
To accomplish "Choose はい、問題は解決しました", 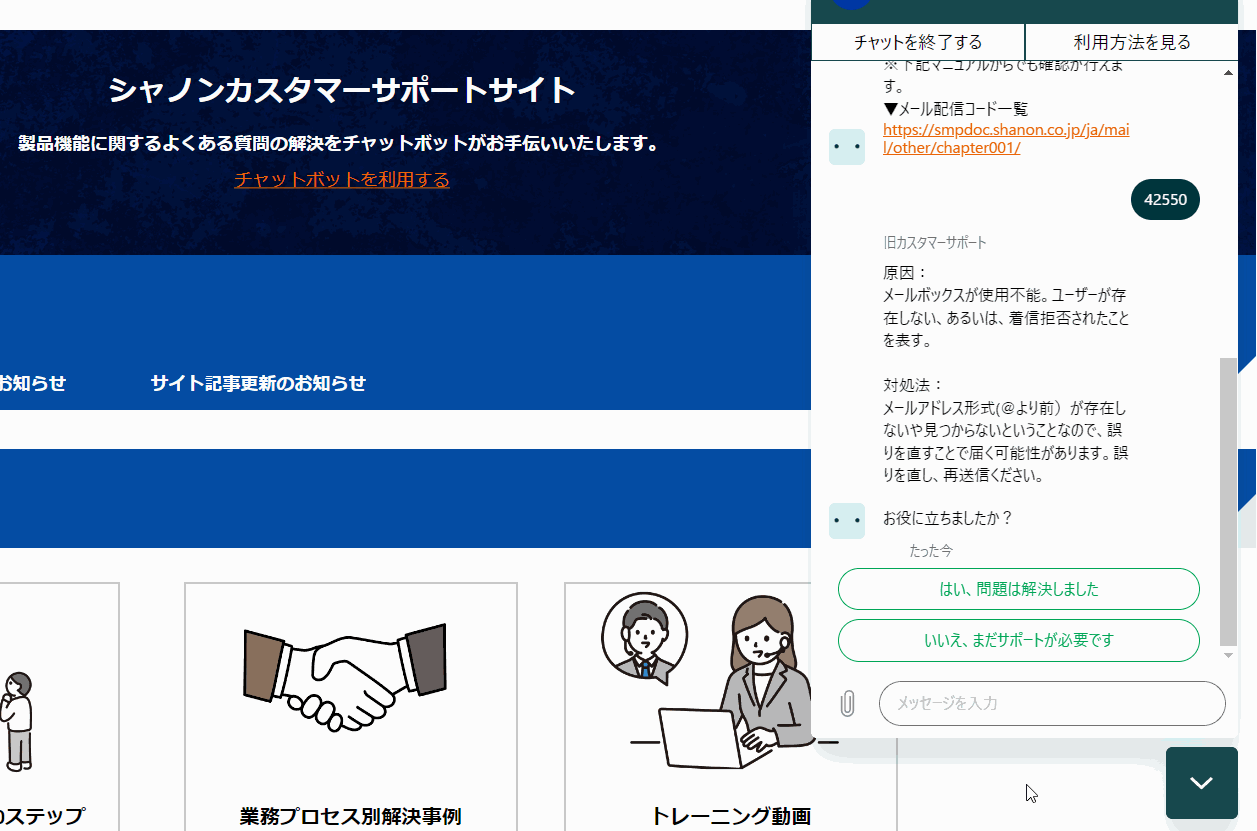I will (x=1018, y=589).
